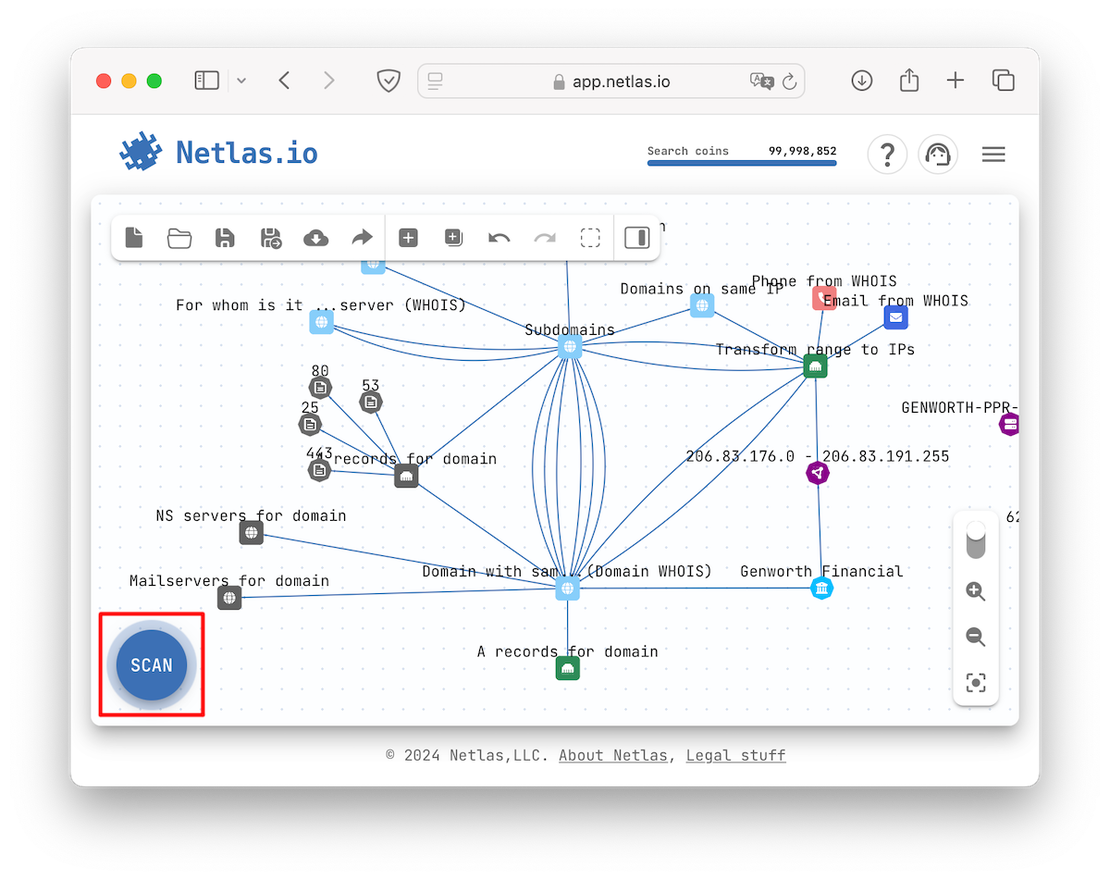Toggle the side panel view
Screen dimensions: 1110x880
pos(637,237)
